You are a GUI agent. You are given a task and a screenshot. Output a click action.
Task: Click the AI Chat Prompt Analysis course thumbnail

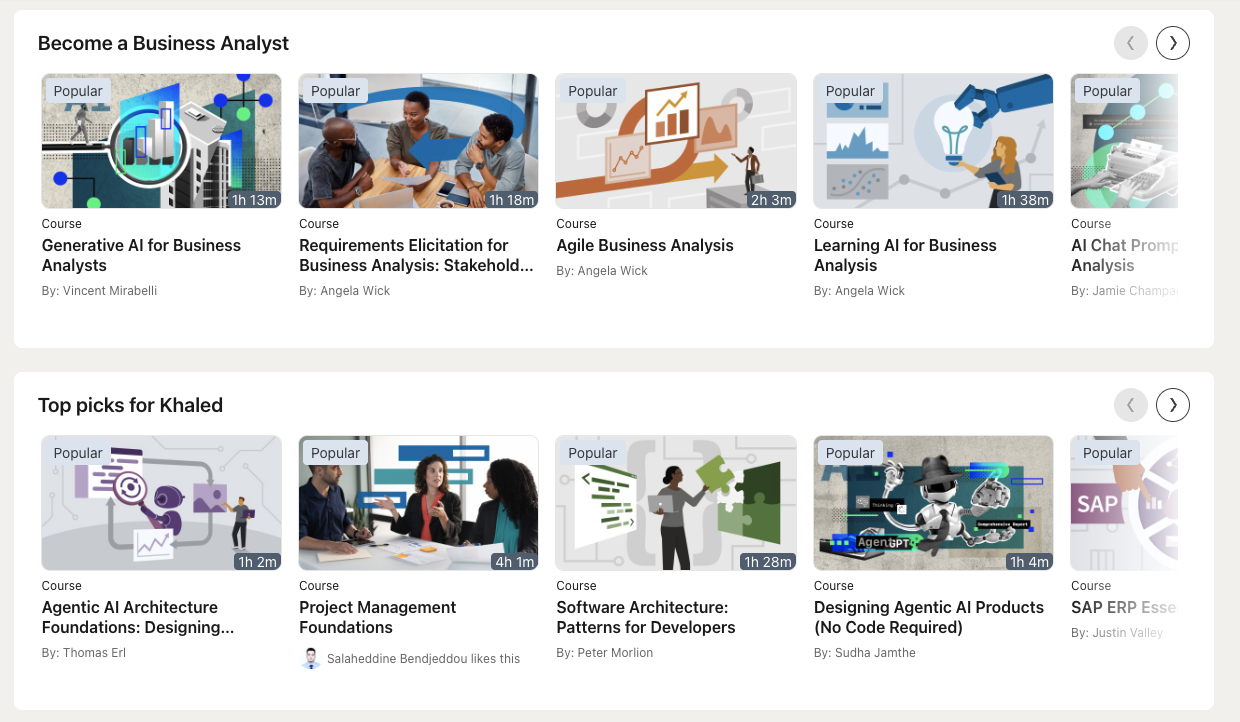click(x=1124, y=141)
